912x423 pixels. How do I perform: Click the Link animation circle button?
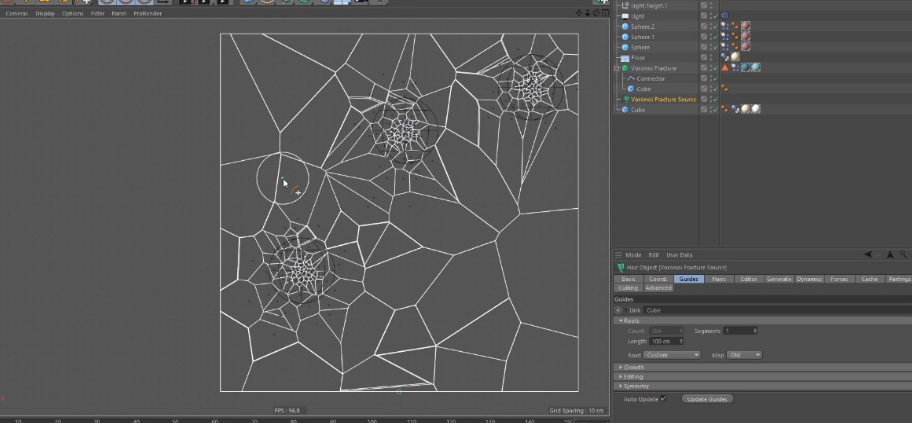pos(618,310)
